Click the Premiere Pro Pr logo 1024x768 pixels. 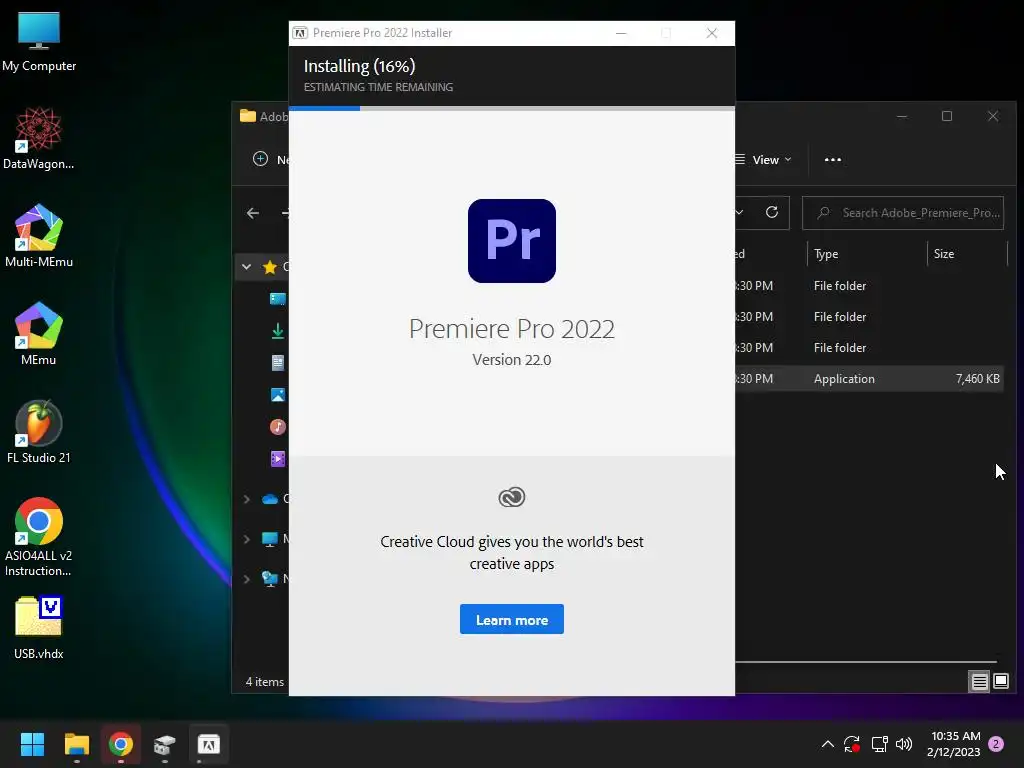pyautogui.click(x=511, y=241)
